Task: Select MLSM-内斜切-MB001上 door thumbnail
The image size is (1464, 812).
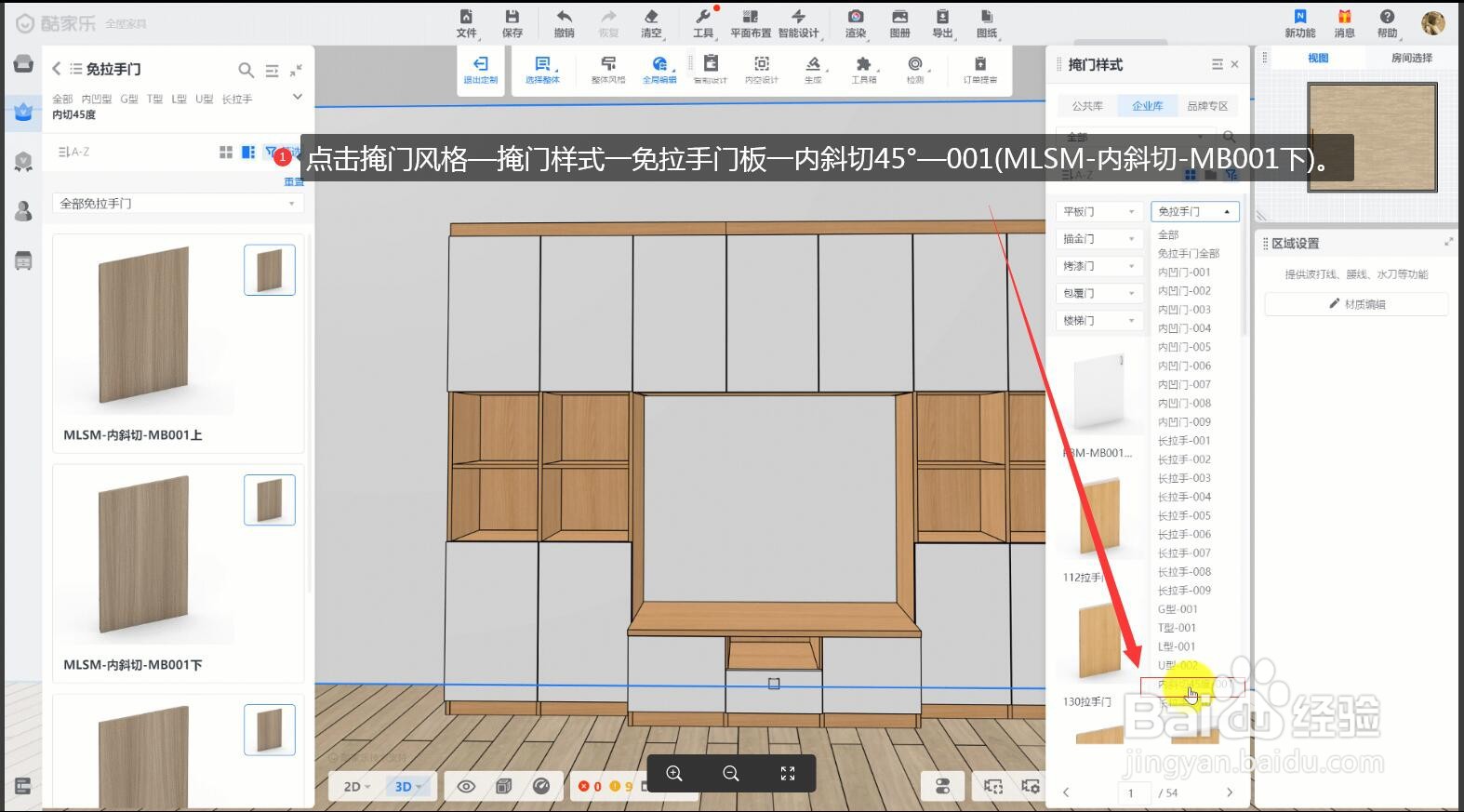Action: [144, 326]
